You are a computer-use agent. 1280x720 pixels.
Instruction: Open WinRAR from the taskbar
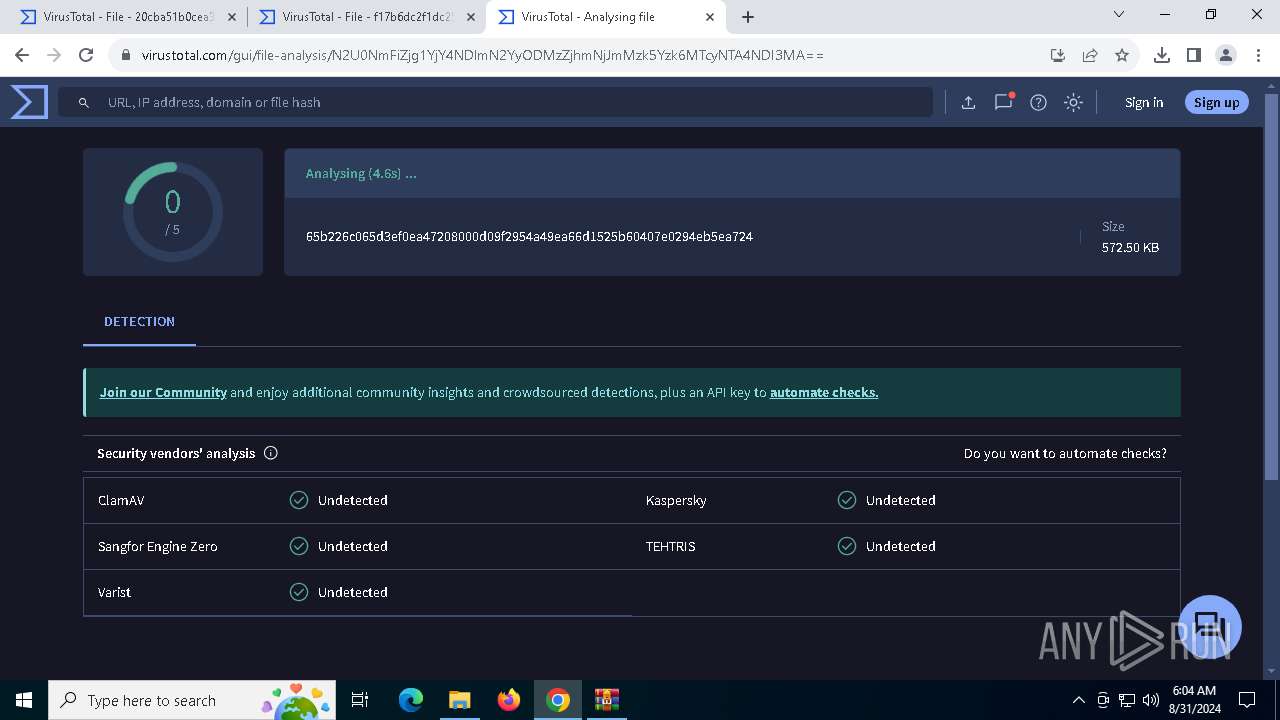tap(607, 700)
